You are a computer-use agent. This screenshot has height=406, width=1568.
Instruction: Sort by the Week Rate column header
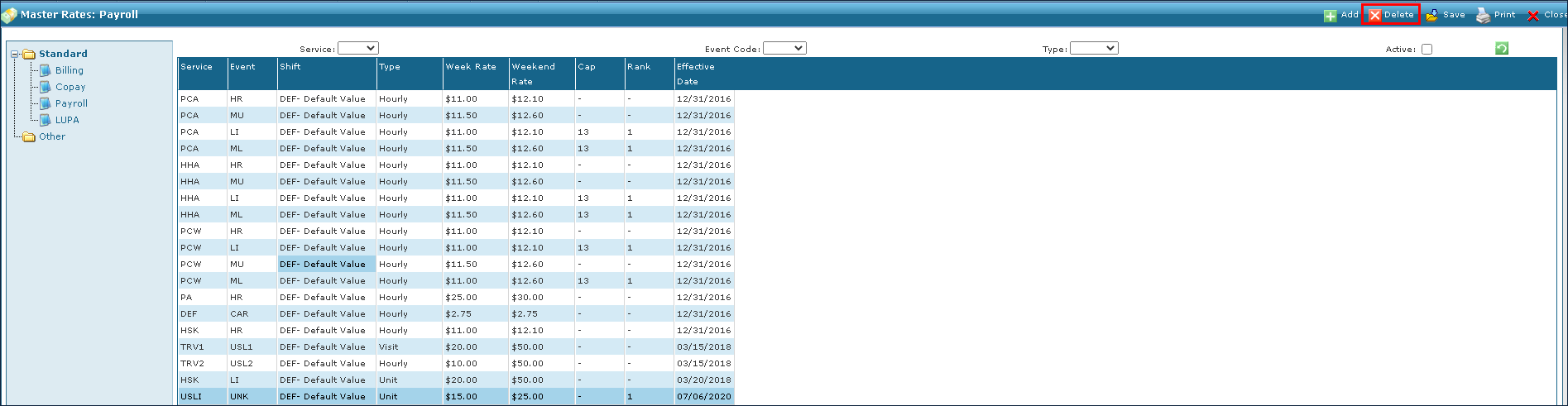coord(471,67)
